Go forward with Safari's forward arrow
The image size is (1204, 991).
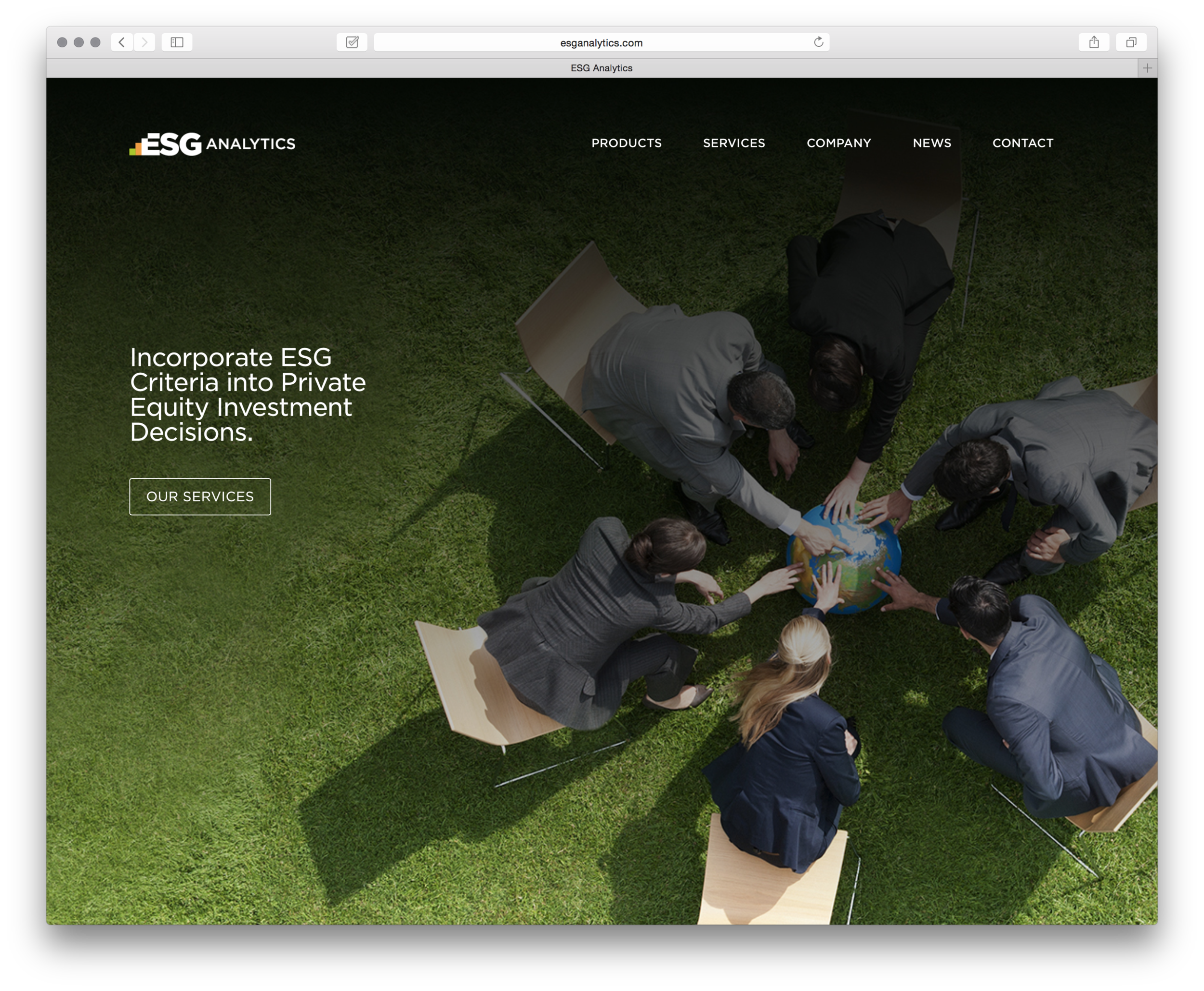click(x=144, y=42)
